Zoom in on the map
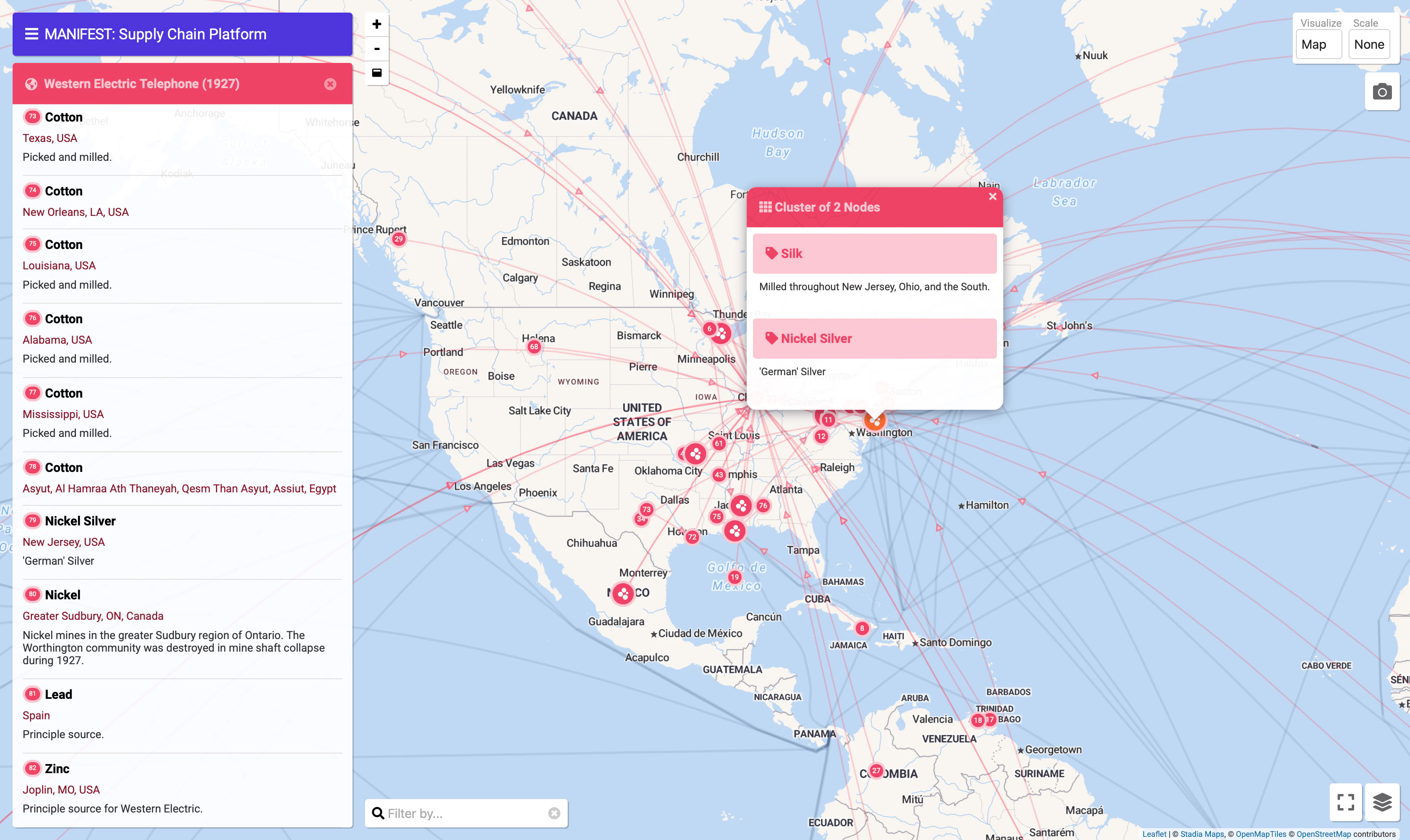1410x840 pixels. (x=376, y=24)
